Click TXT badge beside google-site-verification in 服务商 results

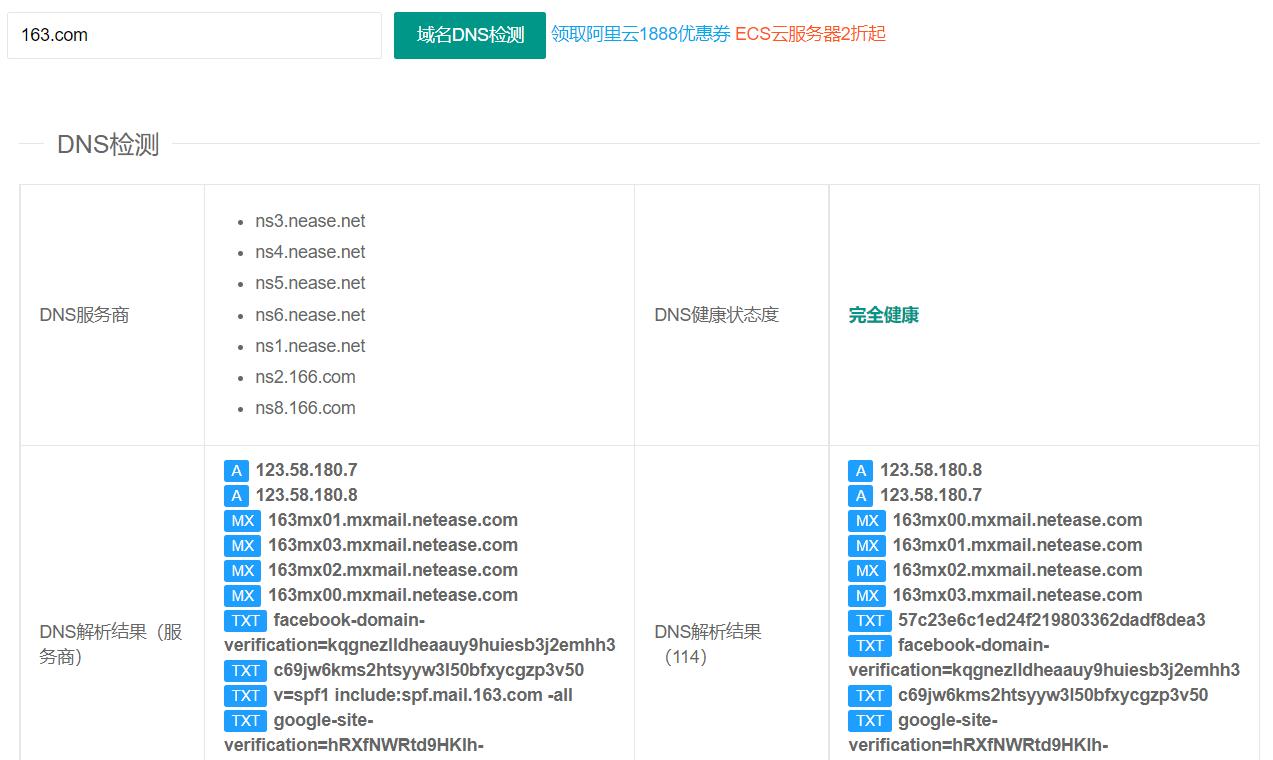245,720
